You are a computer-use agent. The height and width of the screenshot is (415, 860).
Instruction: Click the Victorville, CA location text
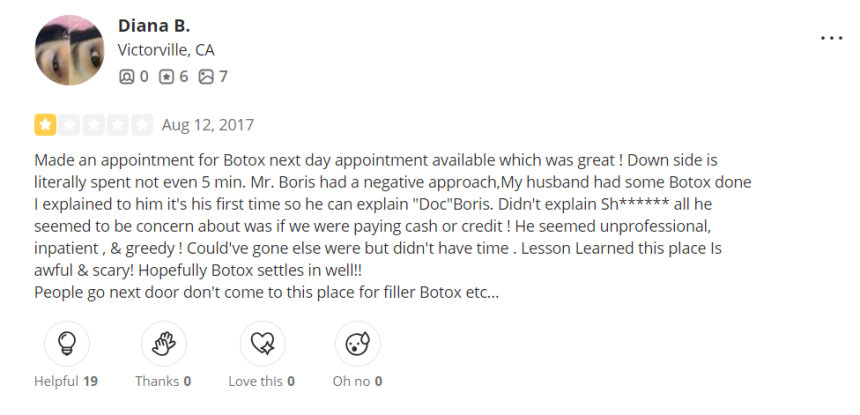(166, 50)
